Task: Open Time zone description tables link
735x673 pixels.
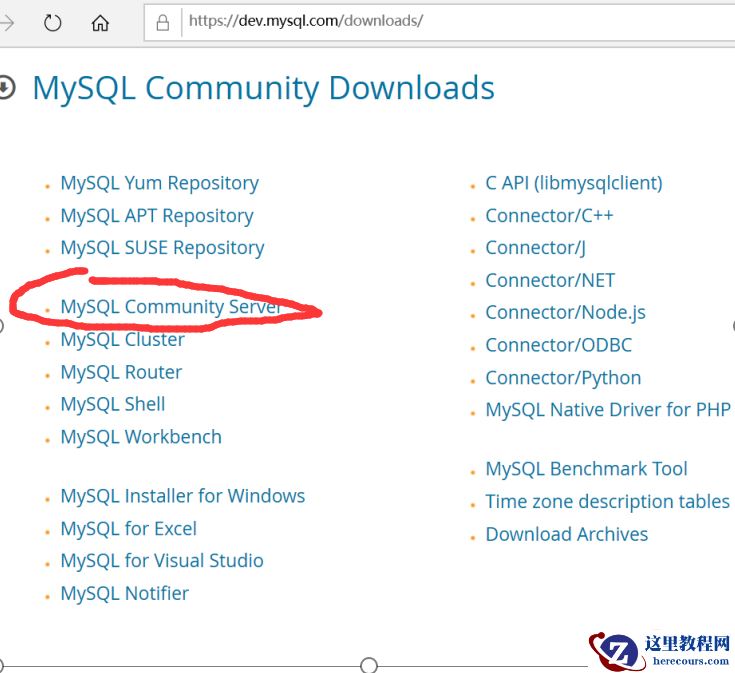Action: (608, 501)
